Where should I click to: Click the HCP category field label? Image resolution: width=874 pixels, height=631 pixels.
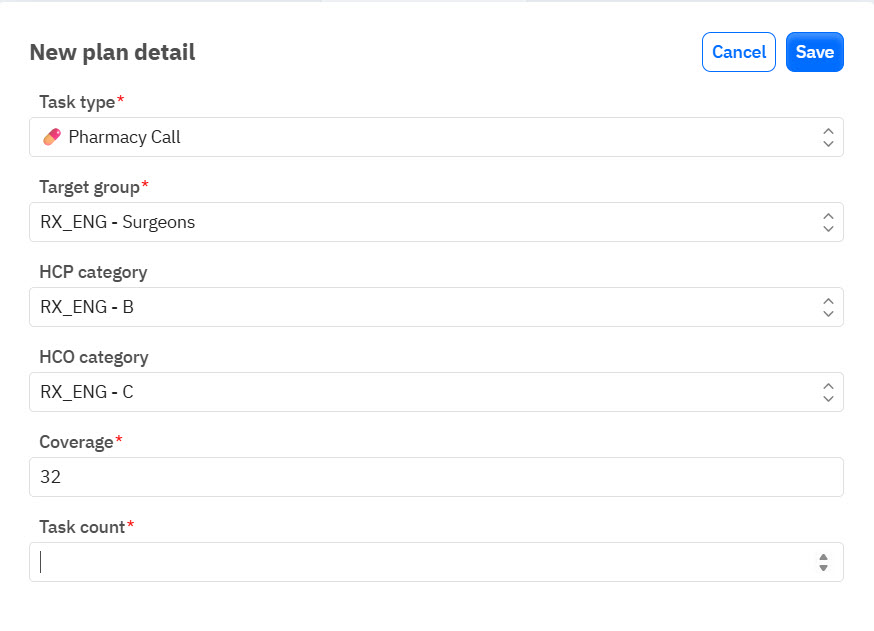click(93, 272)
